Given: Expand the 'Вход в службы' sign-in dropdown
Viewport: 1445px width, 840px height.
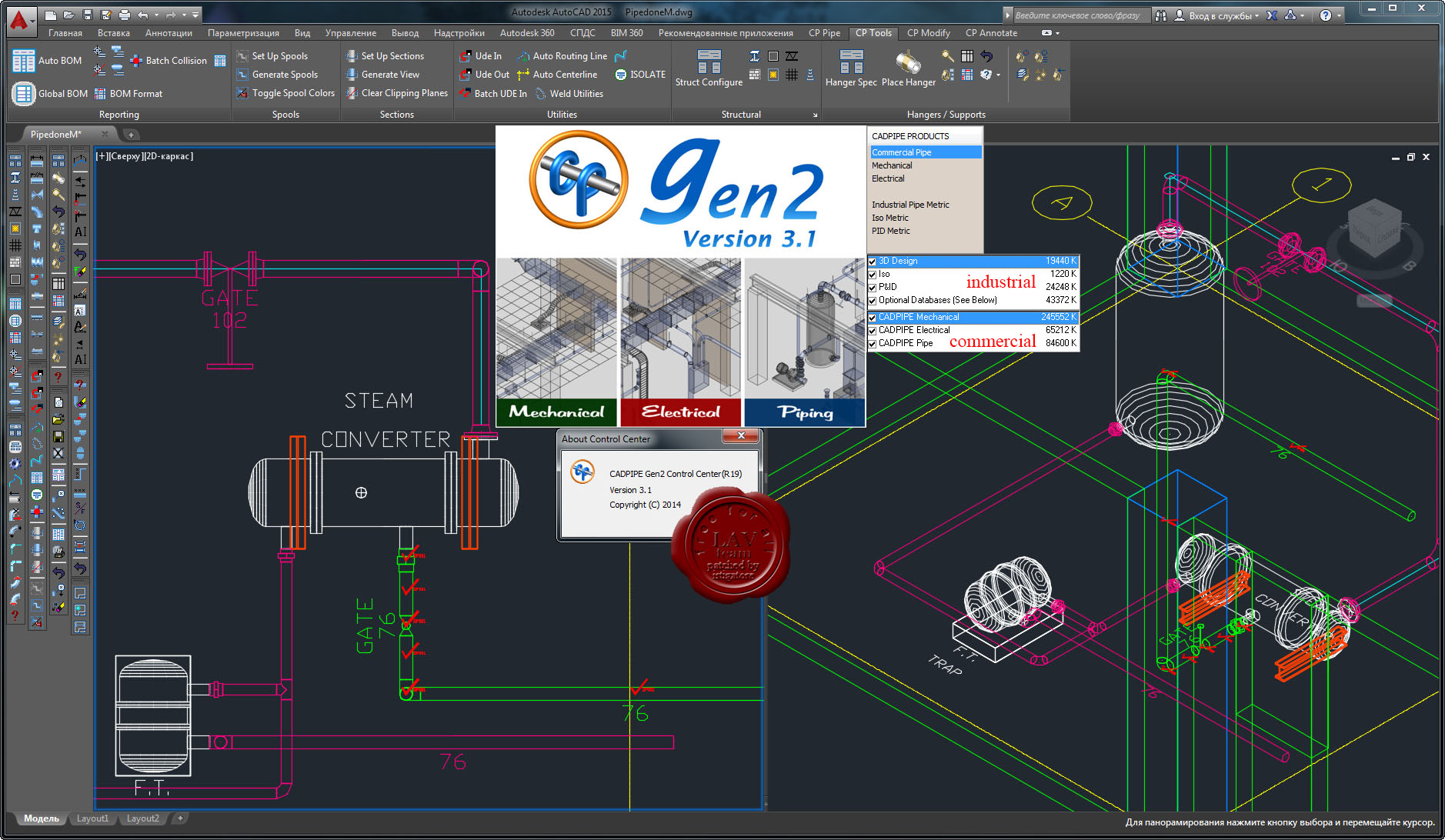Looking at the screenshot, I should [1257, 15].
